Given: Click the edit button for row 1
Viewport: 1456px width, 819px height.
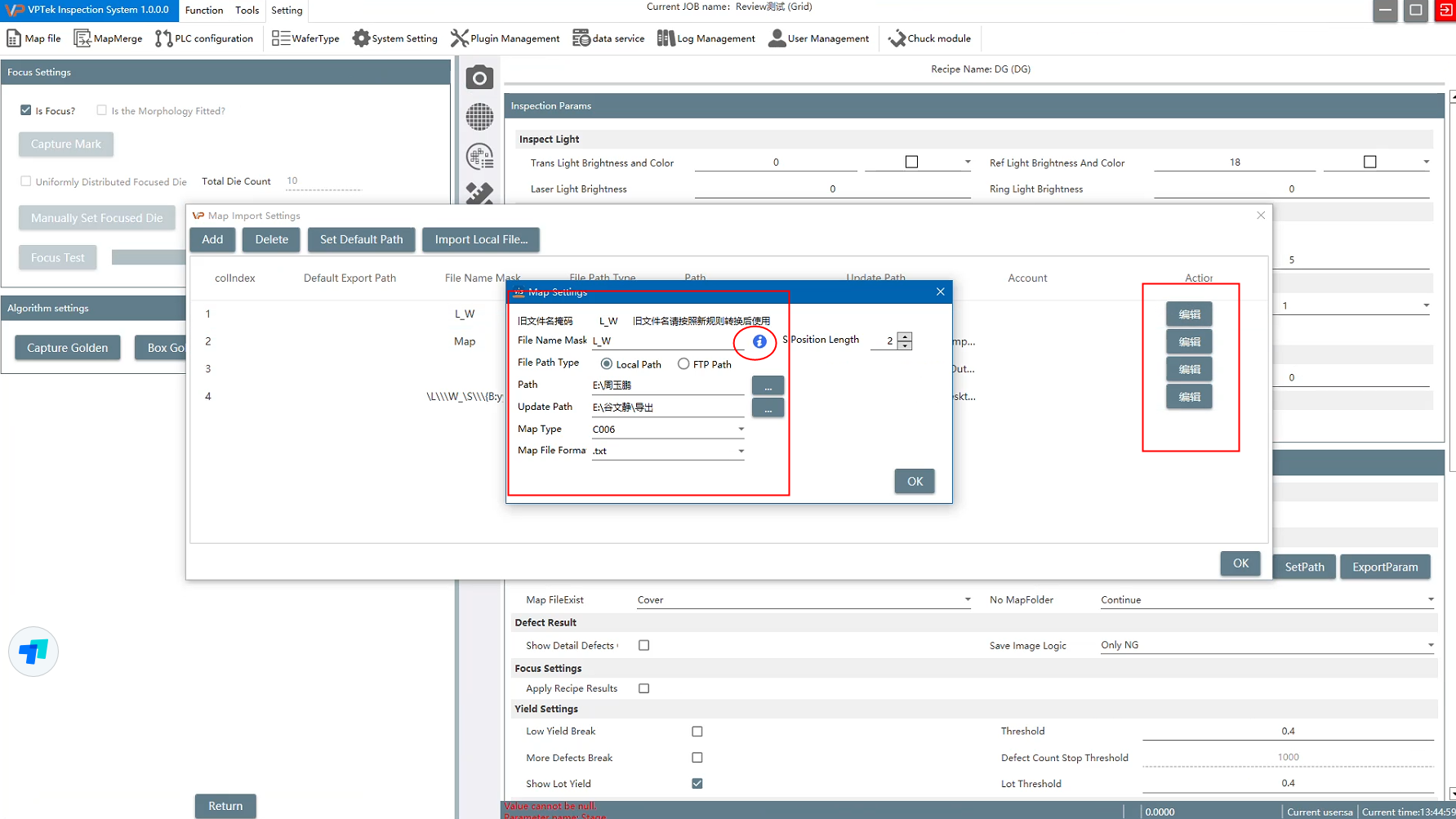Looking at the screenshot, I should 1189,314.
